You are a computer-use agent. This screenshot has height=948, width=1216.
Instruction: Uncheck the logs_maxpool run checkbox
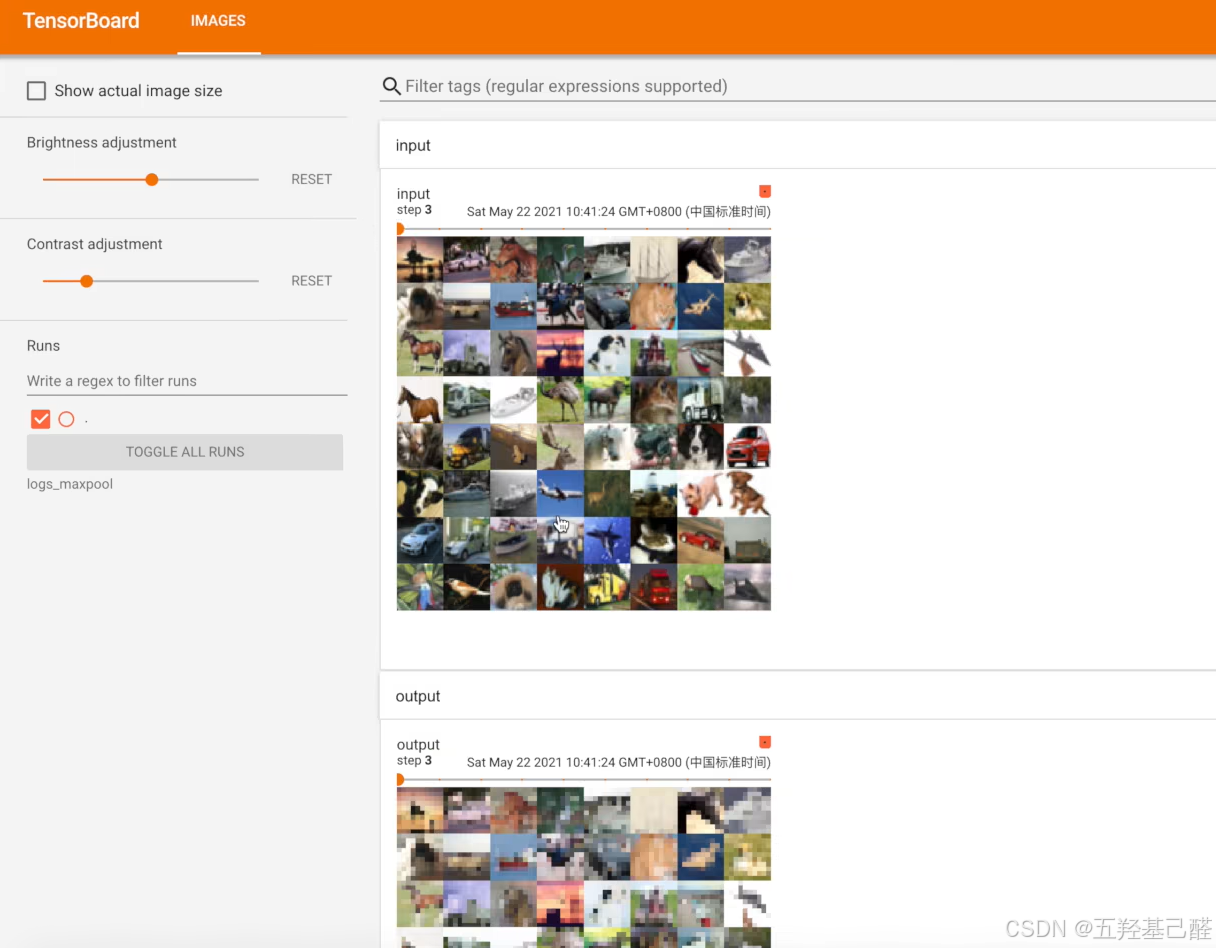tap(40, 419)
